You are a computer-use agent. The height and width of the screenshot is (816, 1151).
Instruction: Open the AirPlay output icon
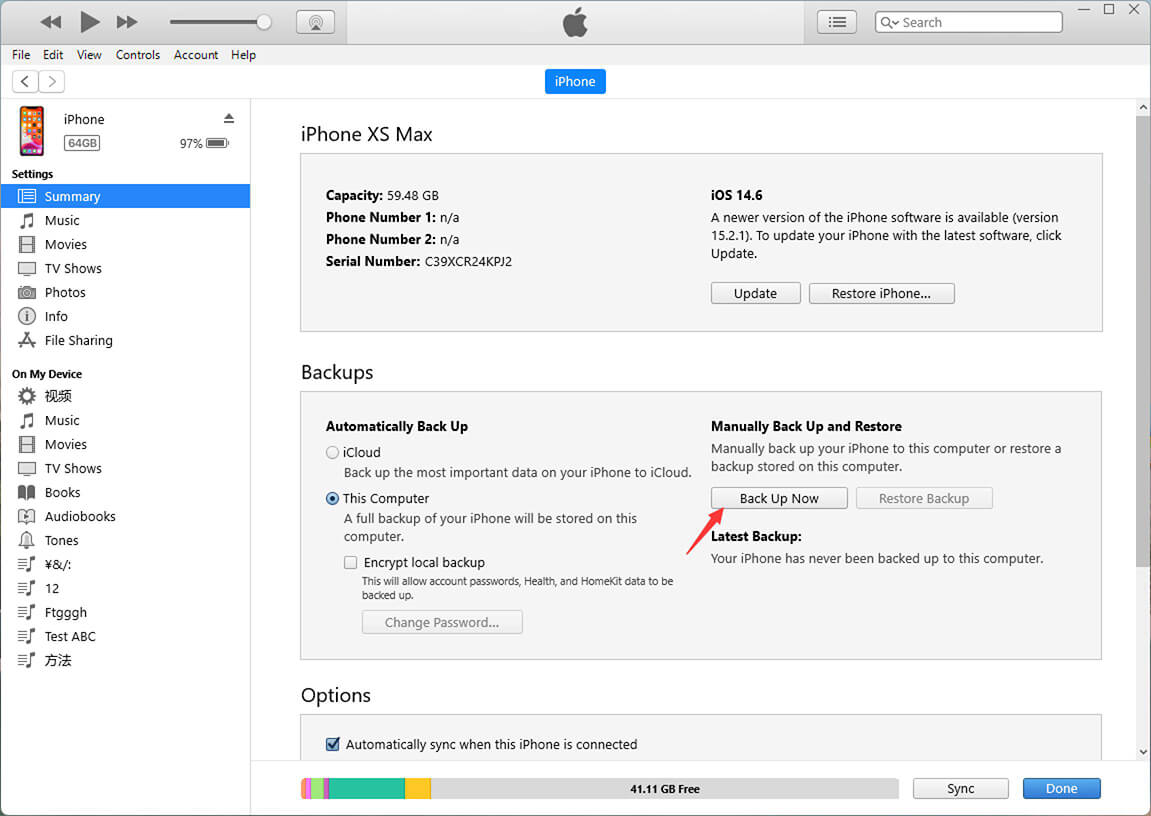[x=316, y=22]
